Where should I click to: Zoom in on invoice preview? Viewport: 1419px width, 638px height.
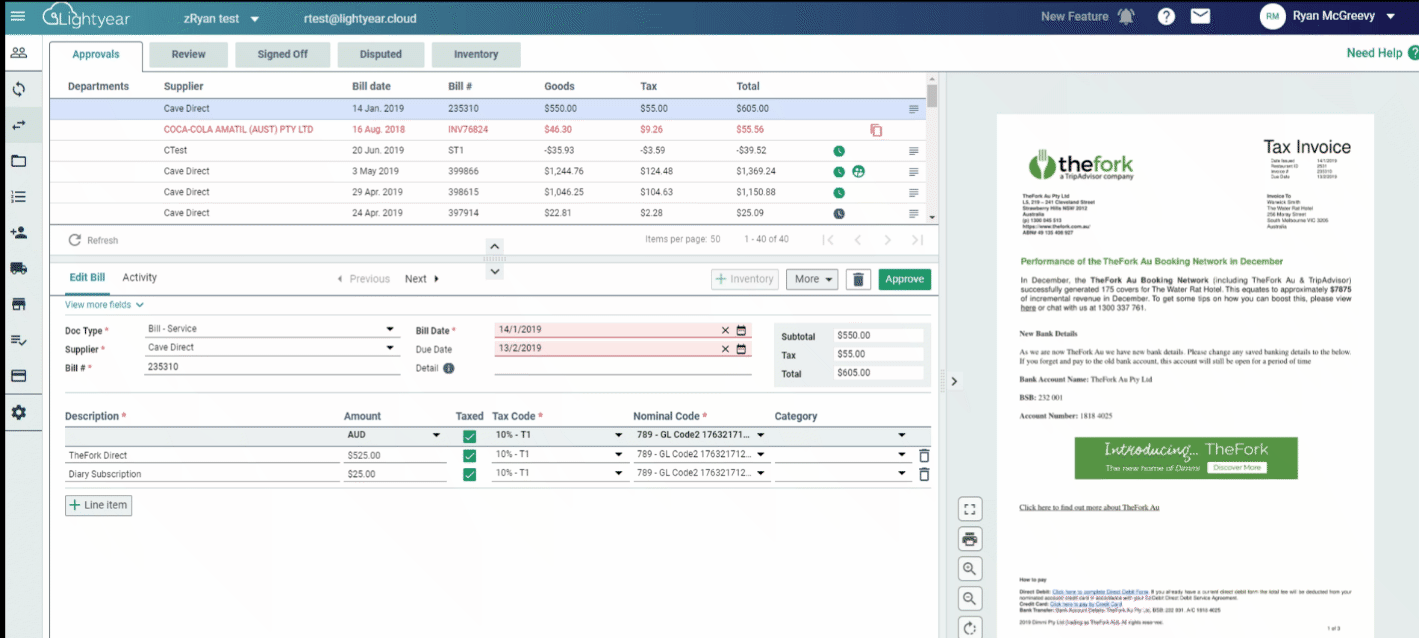(x=969, y=569)
